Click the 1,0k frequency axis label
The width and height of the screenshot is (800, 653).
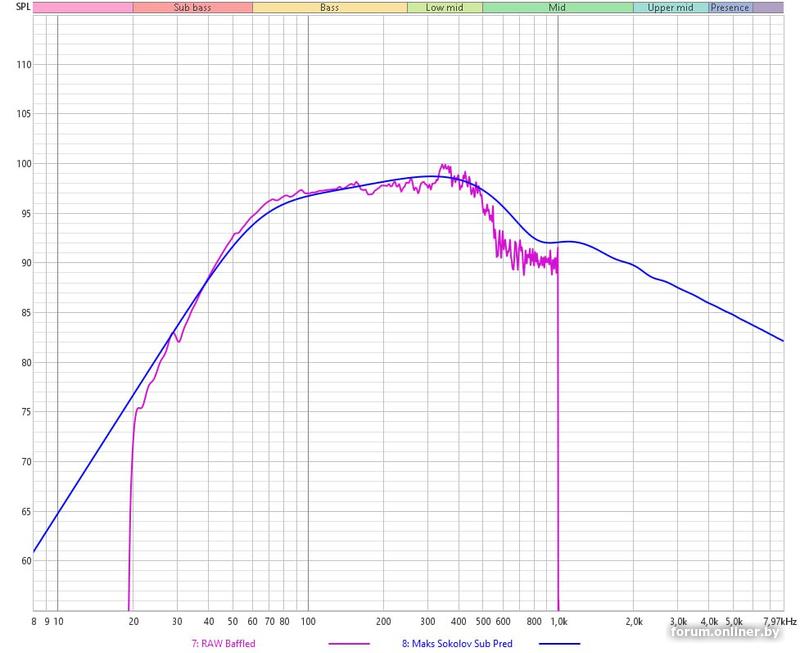[x=557, y=620]
